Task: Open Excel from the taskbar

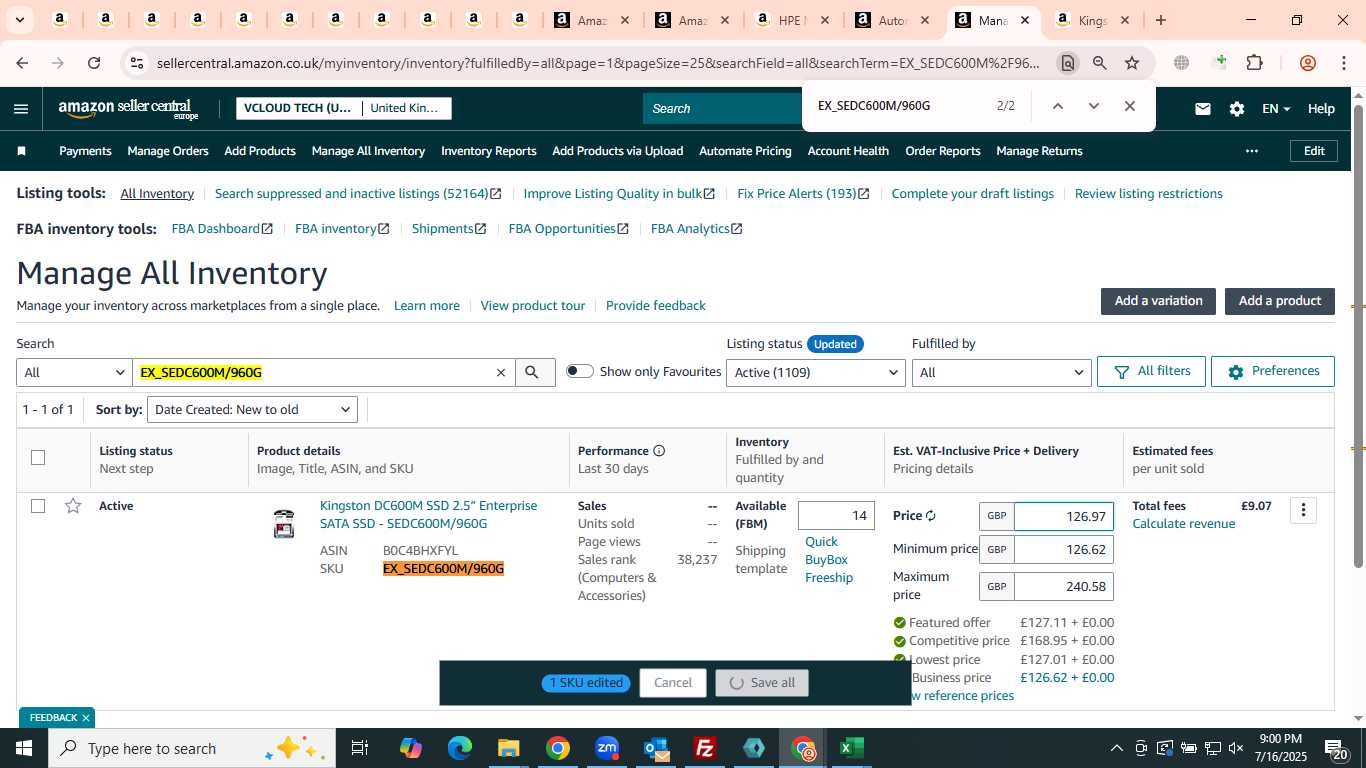Action: coord(852,748)
